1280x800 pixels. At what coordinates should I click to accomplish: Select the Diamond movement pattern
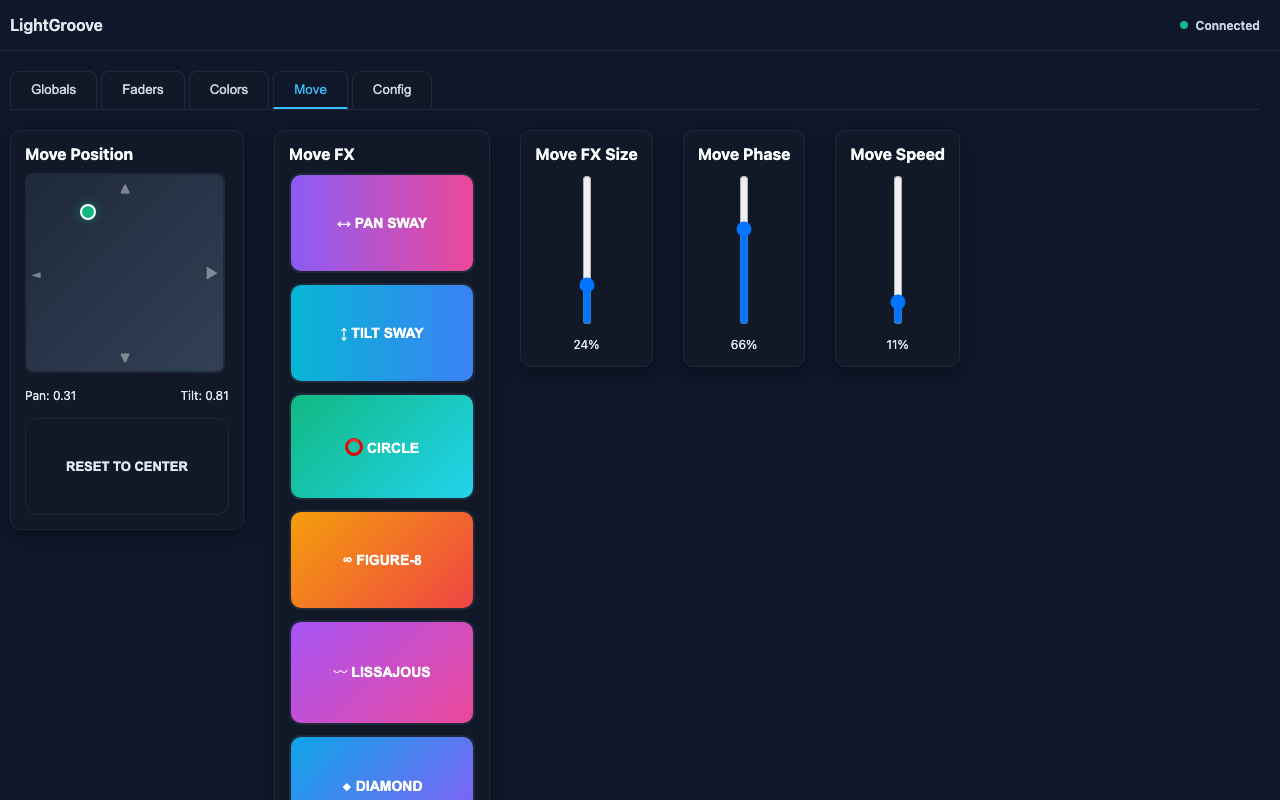[382, 780]
